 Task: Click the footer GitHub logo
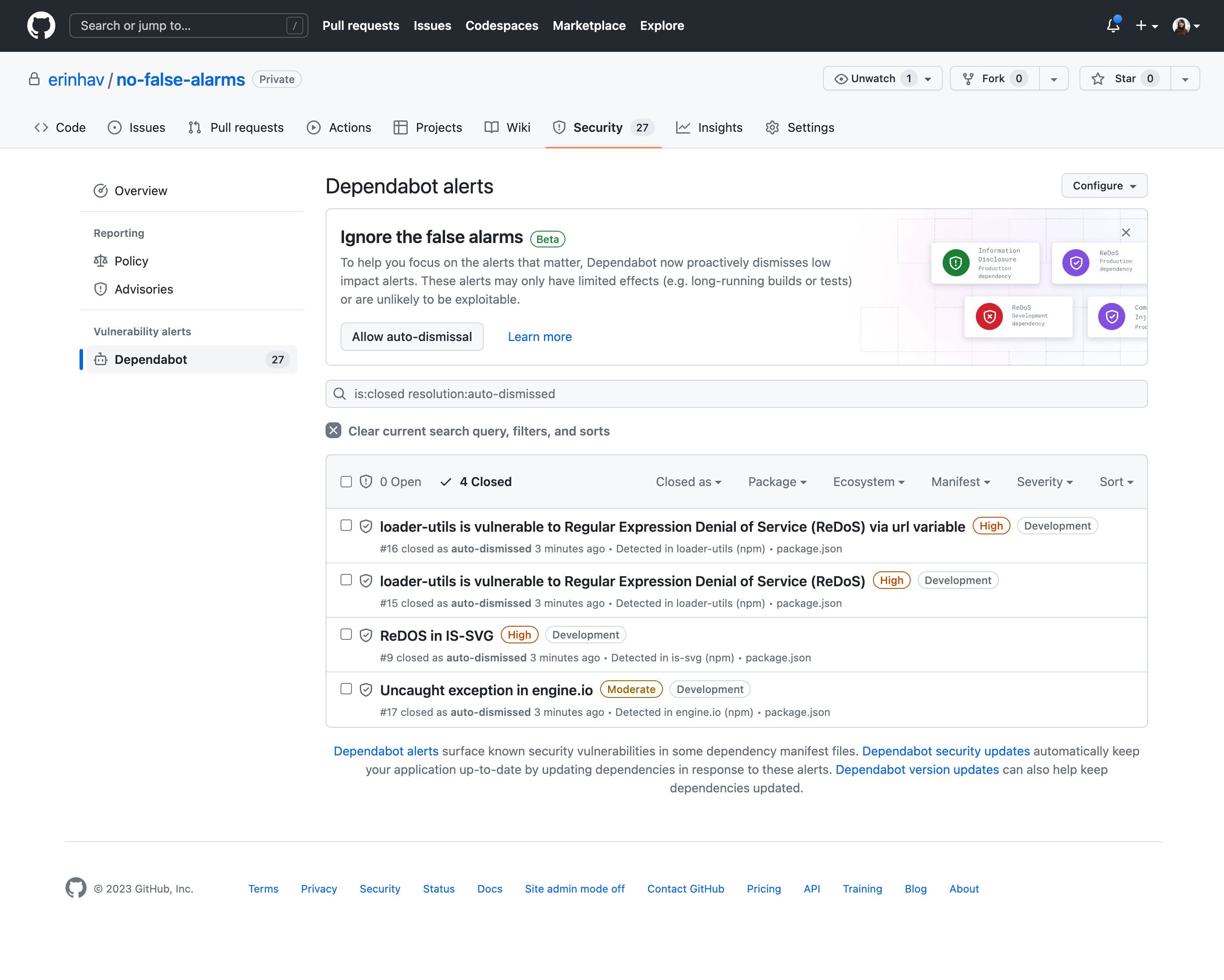(76, 887)
